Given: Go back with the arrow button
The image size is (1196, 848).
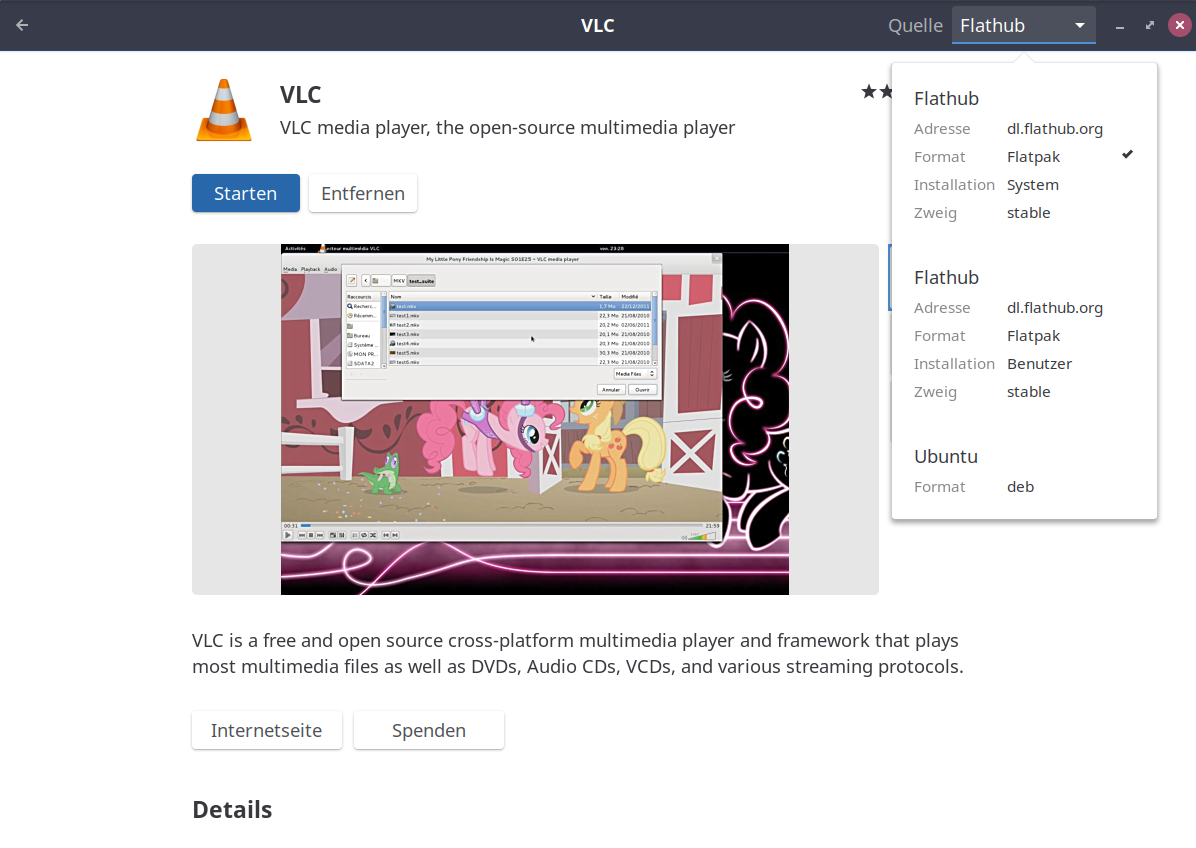Looking at the screenshot, I should click(22, 25).
